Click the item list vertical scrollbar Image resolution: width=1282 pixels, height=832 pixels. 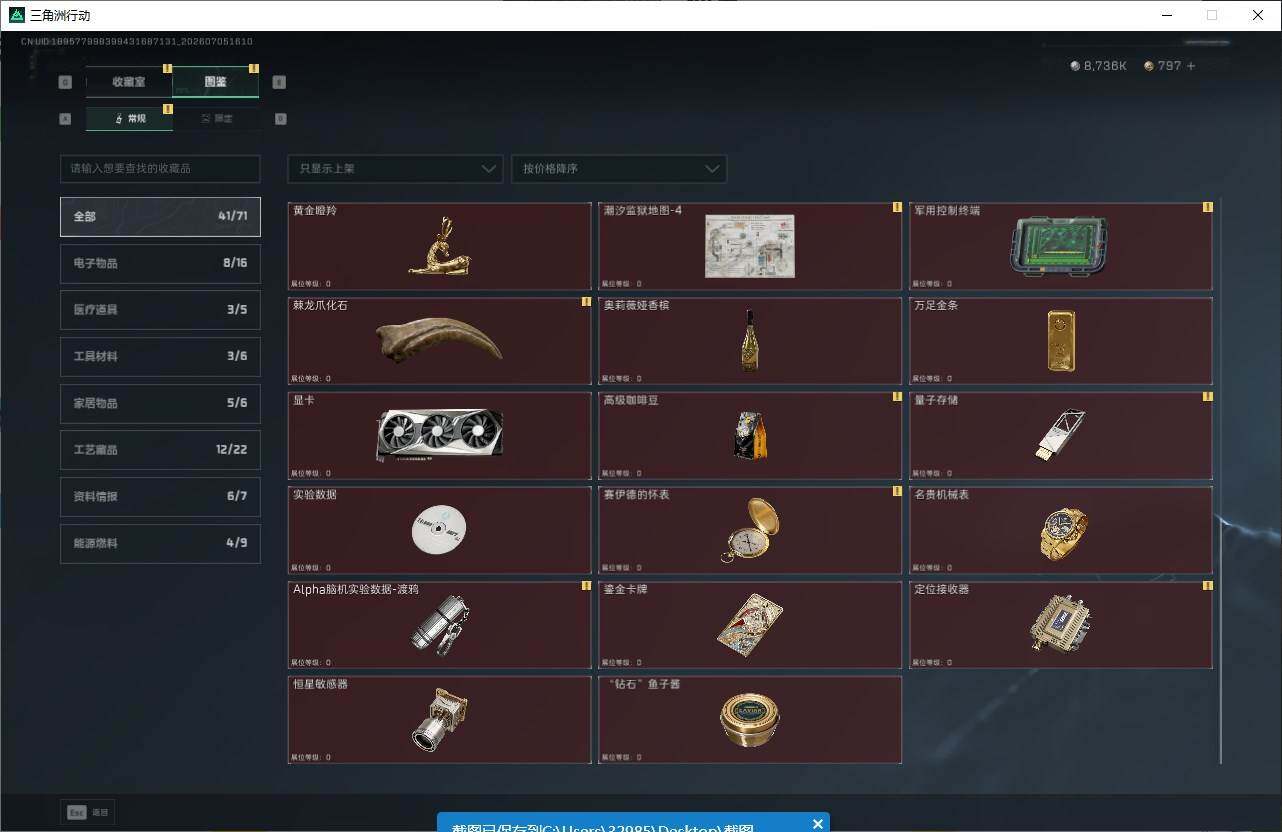coord(1220,481)
